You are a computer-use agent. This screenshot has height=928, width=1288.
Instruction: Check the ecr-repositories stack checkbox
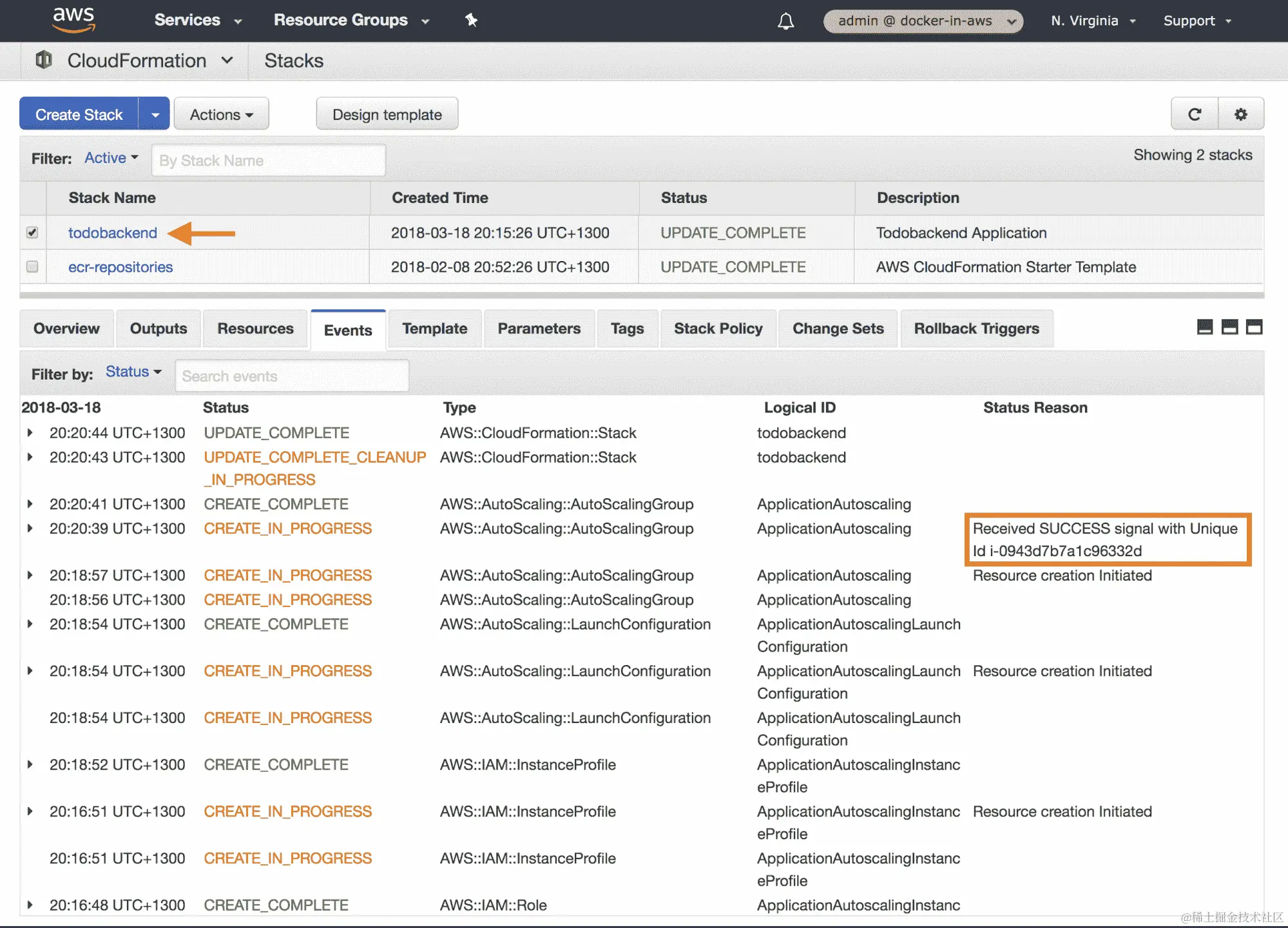click(x=32, y=267)
